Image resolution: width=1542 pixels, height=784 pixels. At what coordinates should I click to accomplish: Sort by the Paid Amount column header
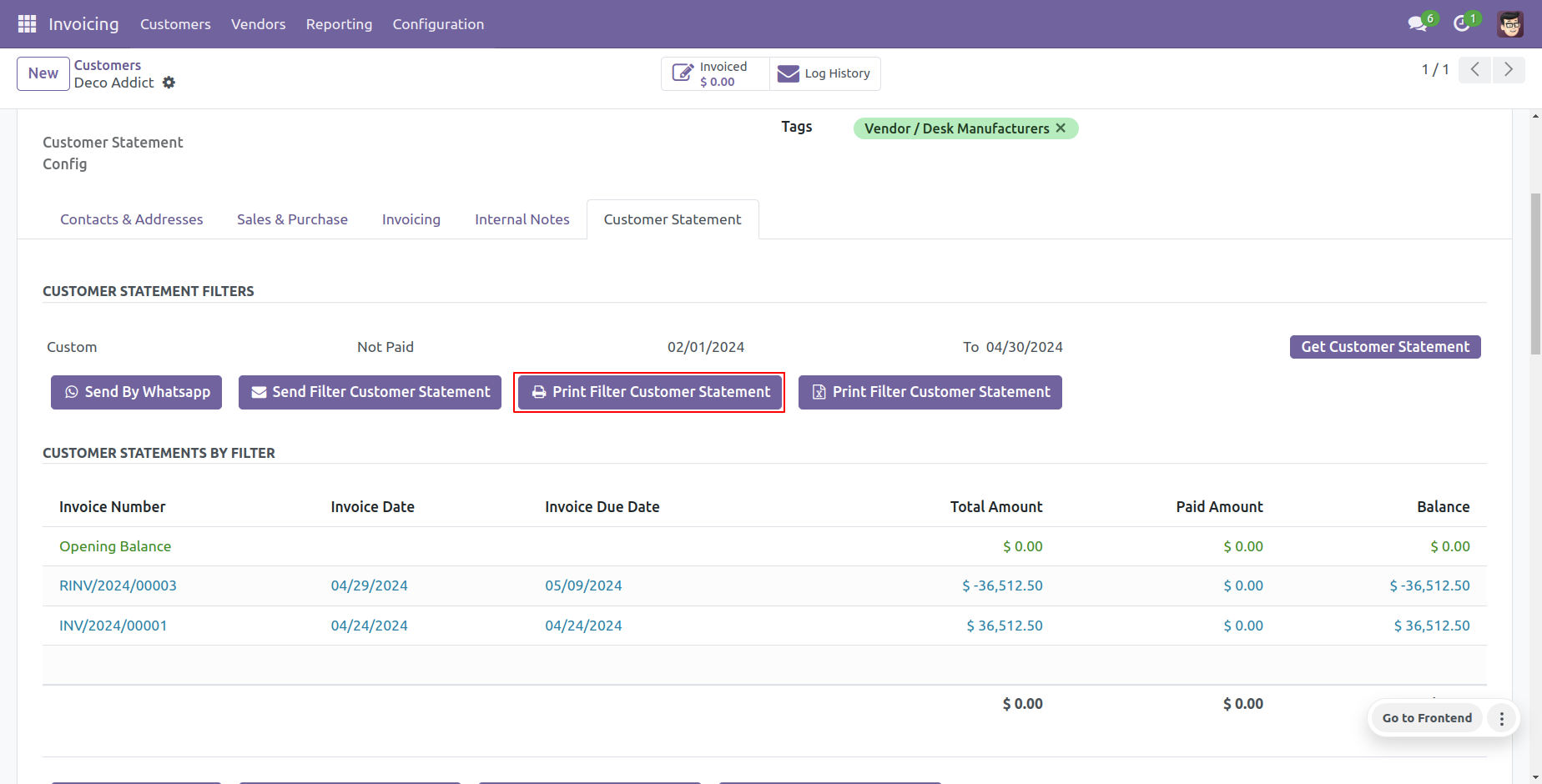coord(1219,507)
